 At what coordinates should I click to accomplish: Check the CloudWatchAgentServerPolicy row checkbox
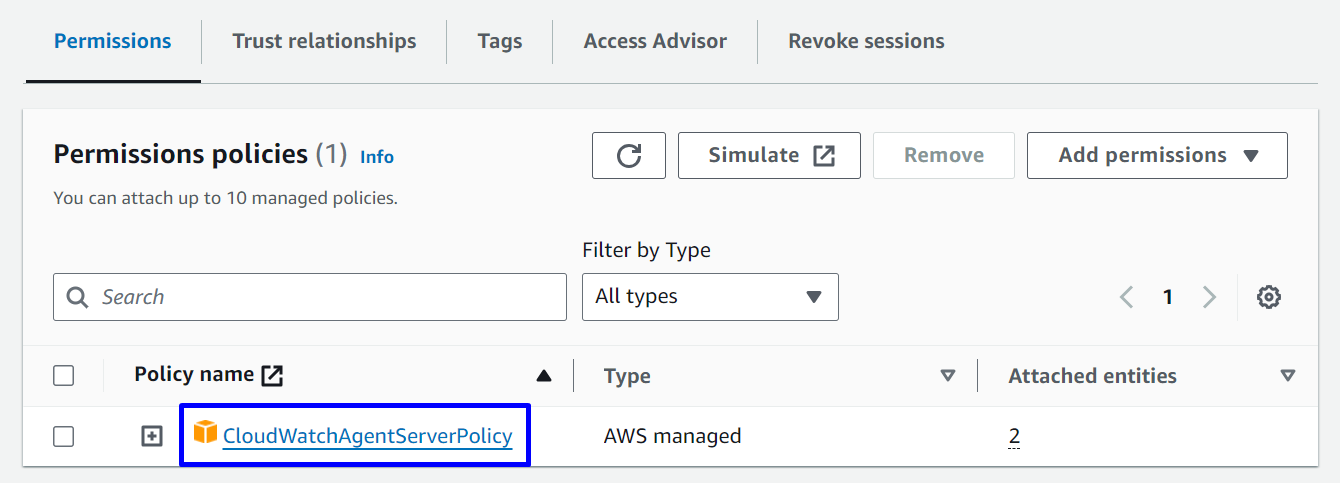coord(64,436)
